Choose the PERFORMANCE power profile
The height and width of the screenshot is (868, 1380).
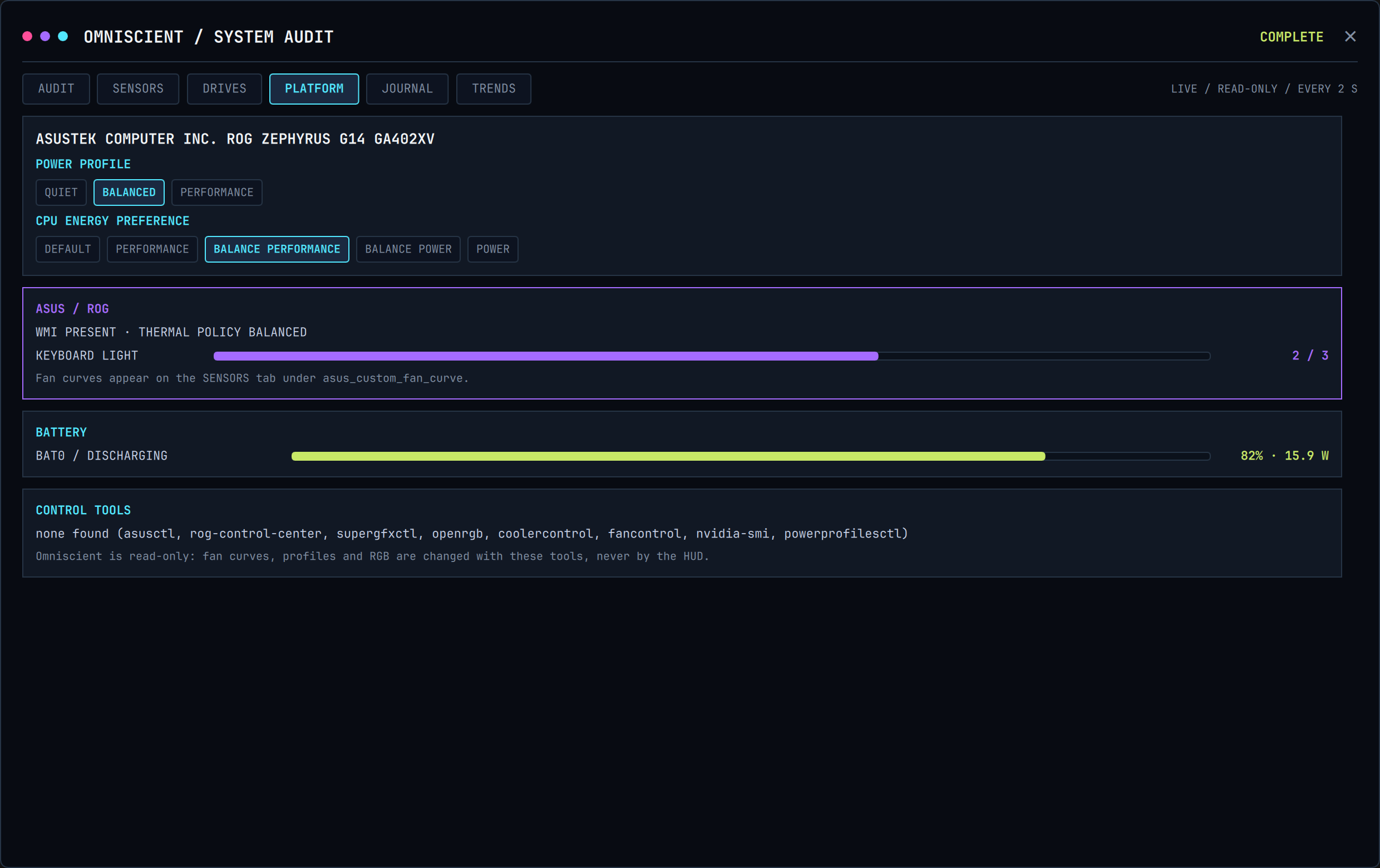click(217, 193)
